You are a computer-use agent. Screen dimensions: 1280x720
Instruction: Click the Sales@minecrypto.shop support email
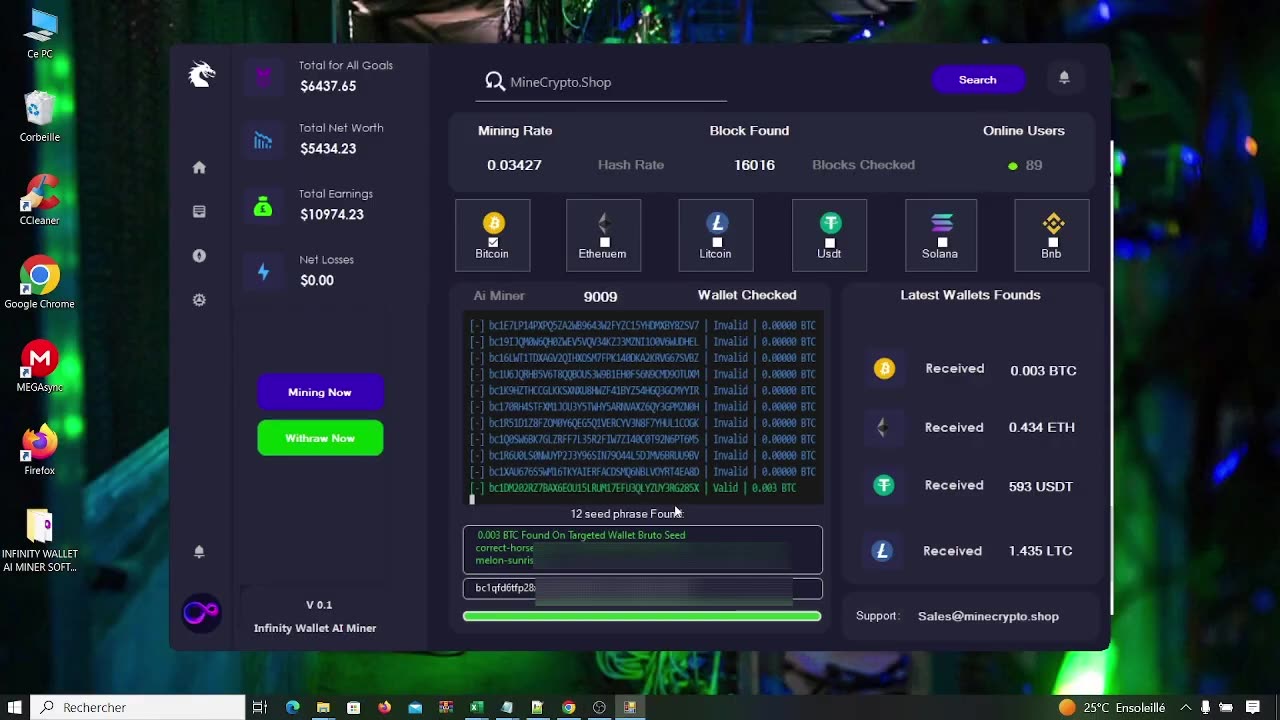tap(988, 616)
